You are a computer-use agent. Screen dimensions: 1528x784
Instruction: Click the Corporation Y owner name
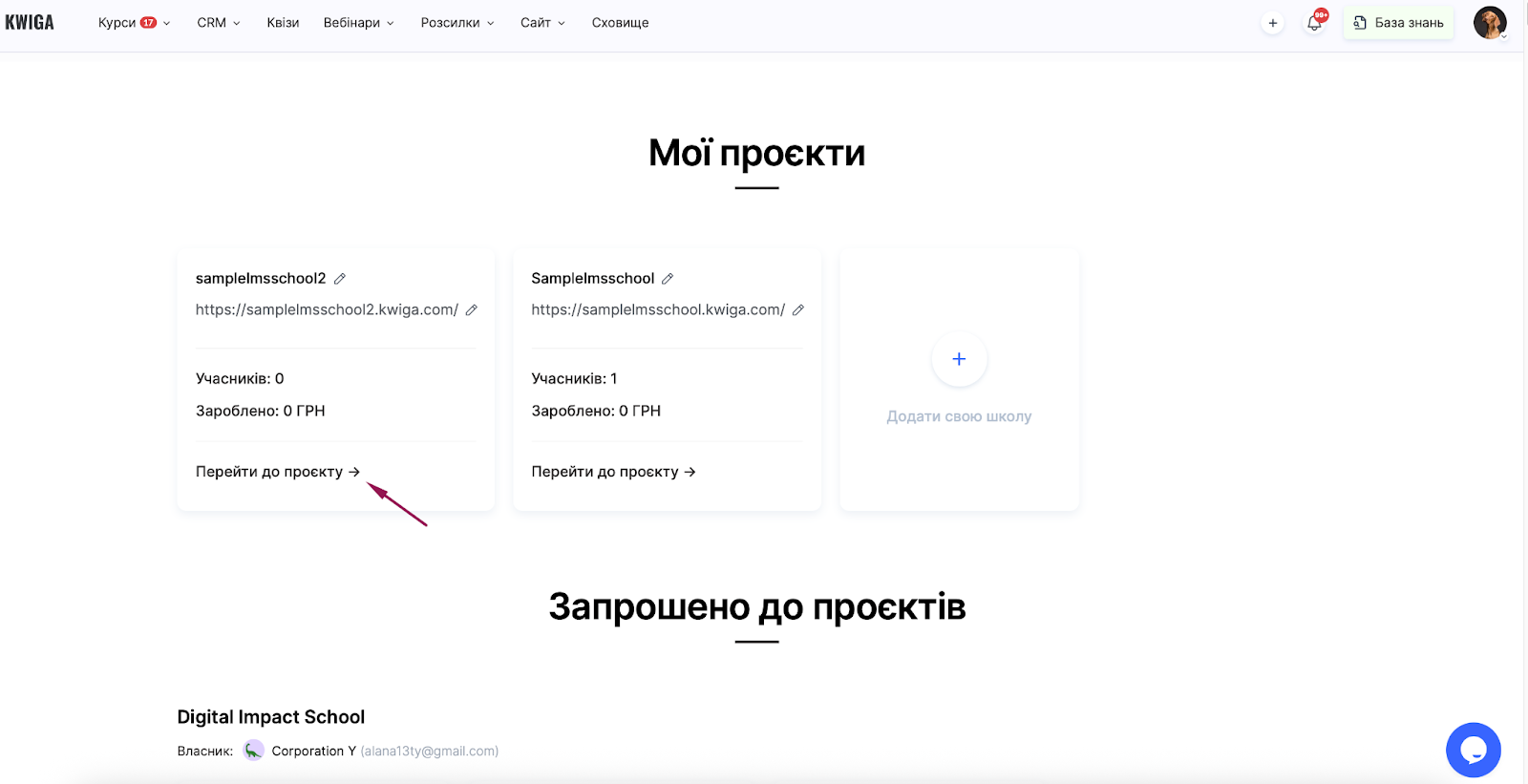[x=314, y=752]
